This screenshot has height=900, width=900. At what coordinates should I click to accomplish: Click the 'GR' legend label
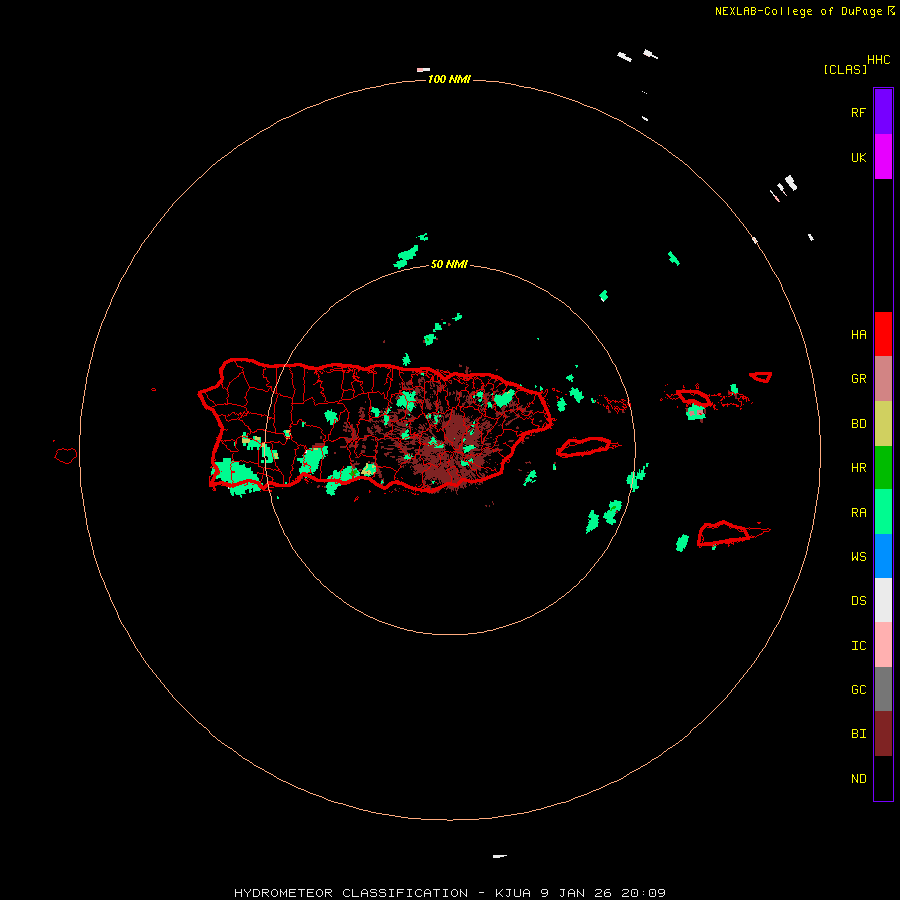coord(858,379)
